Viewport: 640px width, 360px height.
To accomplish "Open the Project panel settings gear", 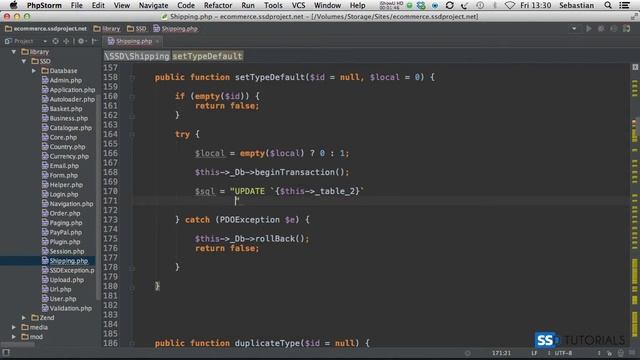I will [x=81, y=41].
